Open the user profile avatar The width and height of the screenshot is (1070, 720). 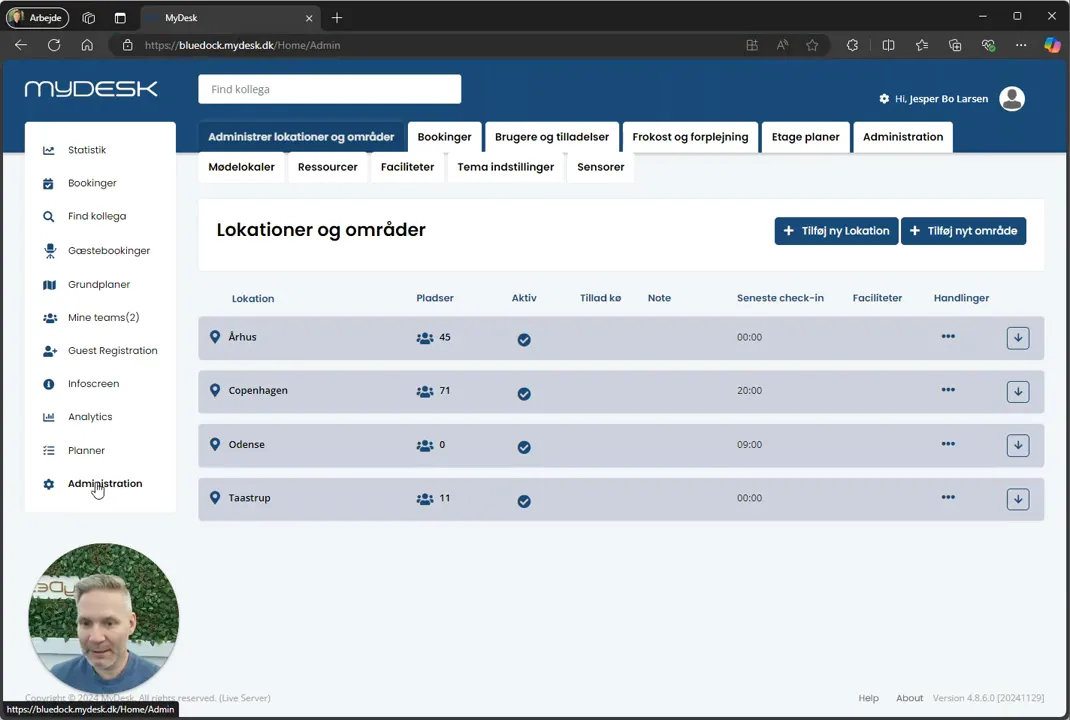pyautogui.click(x=1012, y=99)
